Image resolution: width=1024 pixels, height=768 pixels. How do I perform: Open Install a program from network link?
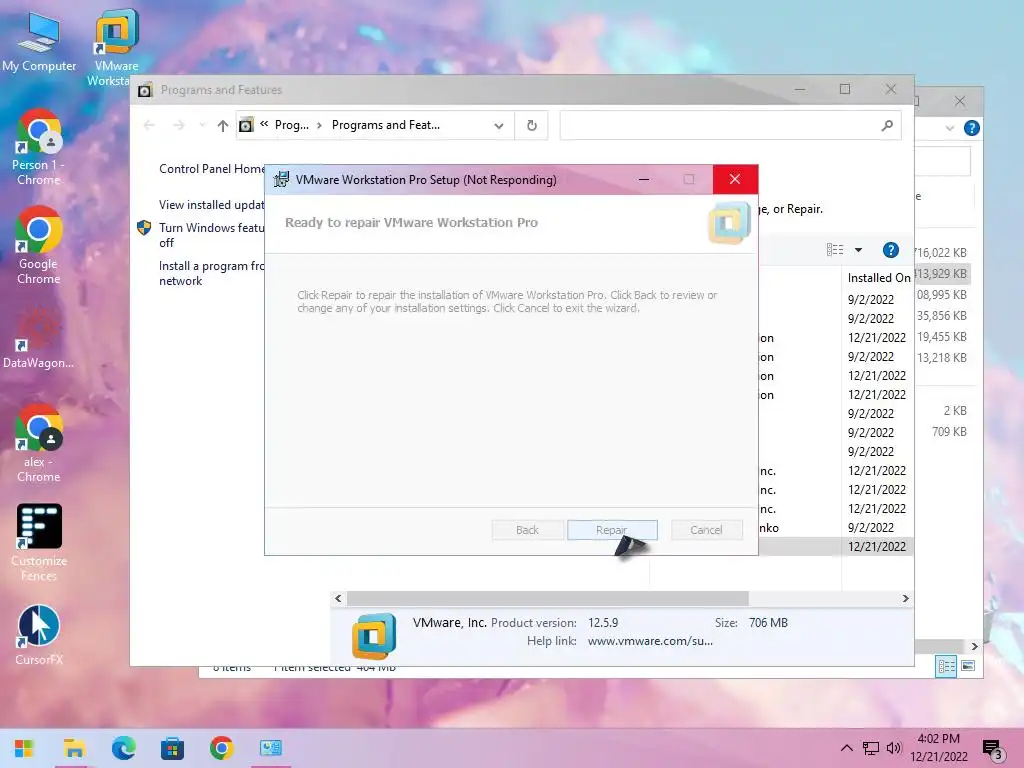pyautogui.click(x=212, y=273)
